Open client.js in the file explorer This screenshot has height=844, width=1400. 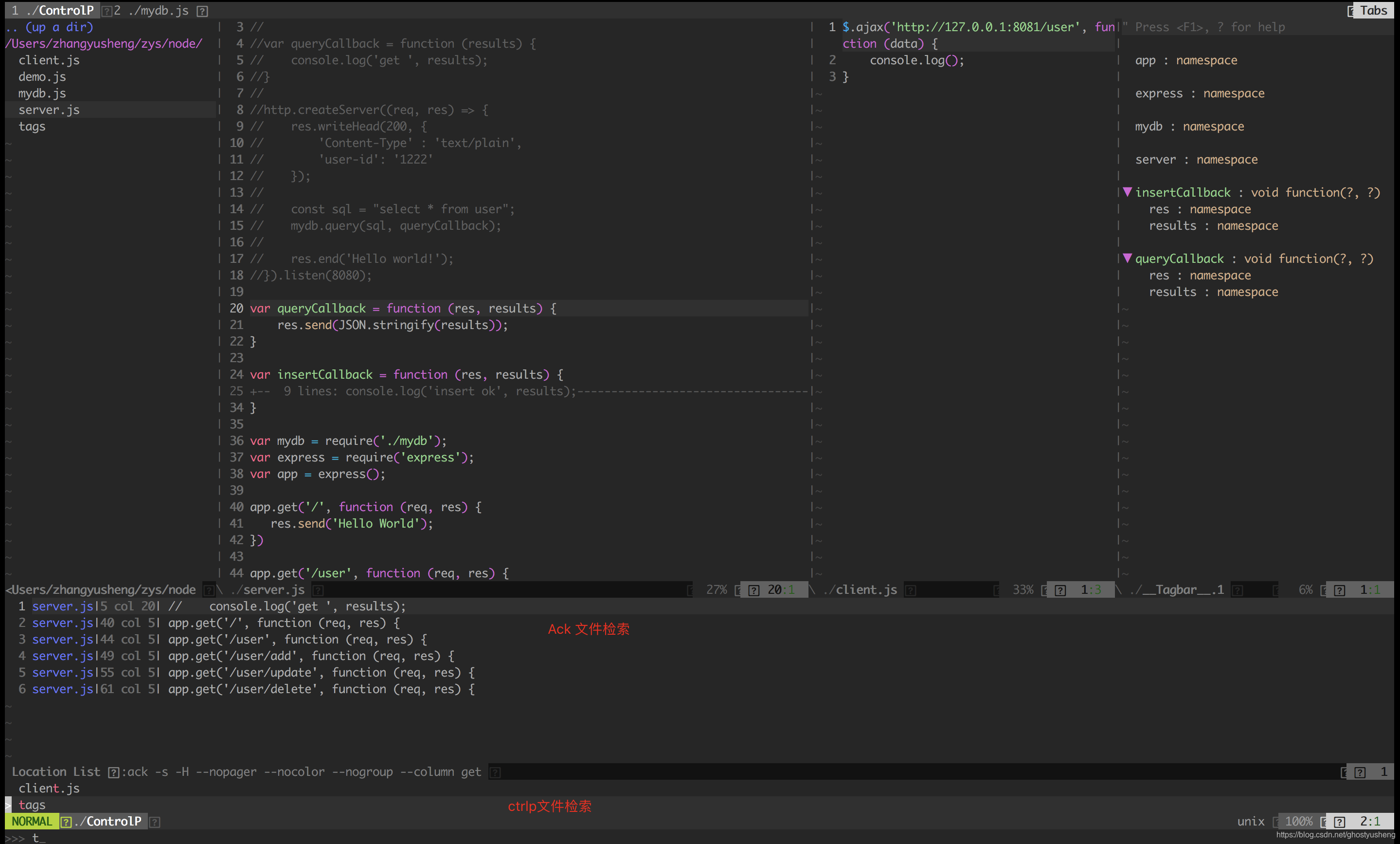tap(49, 60)
